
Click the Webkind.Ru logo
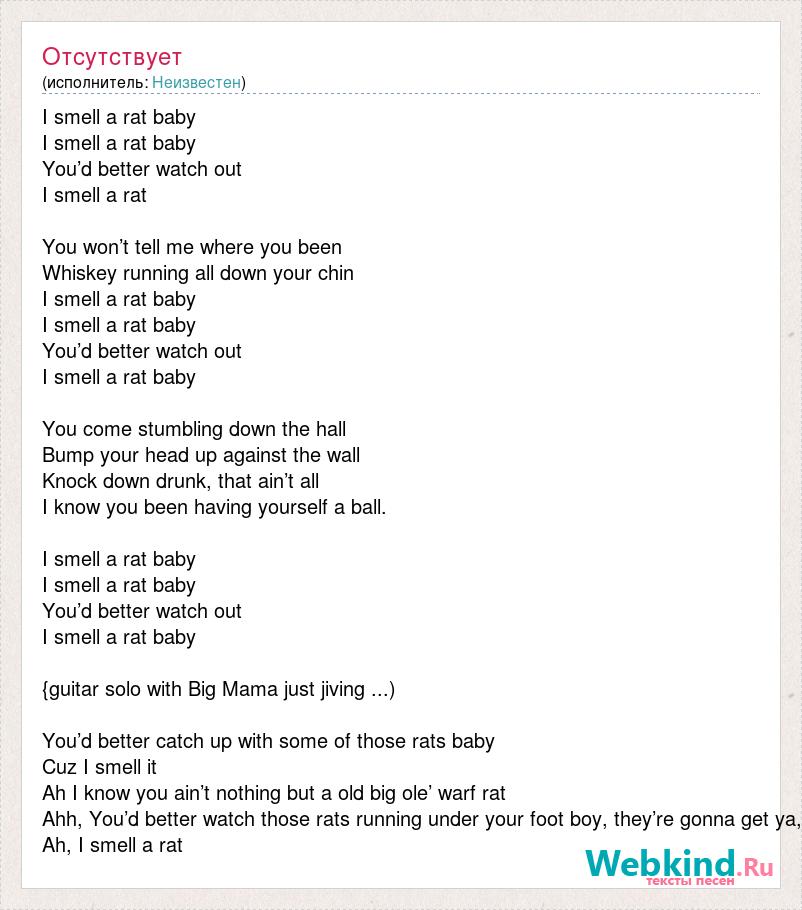click(679, 865)
